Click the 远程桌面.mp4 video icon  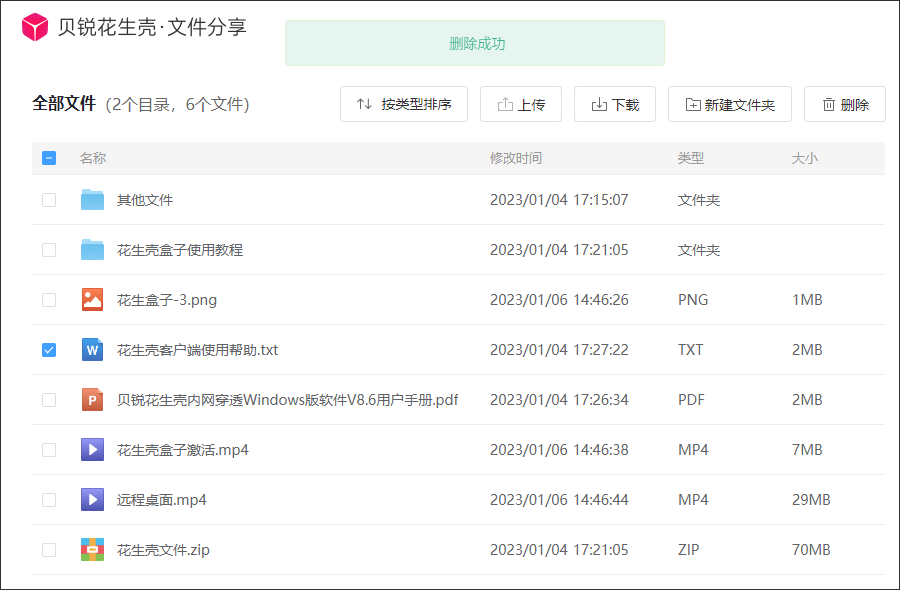93,500
